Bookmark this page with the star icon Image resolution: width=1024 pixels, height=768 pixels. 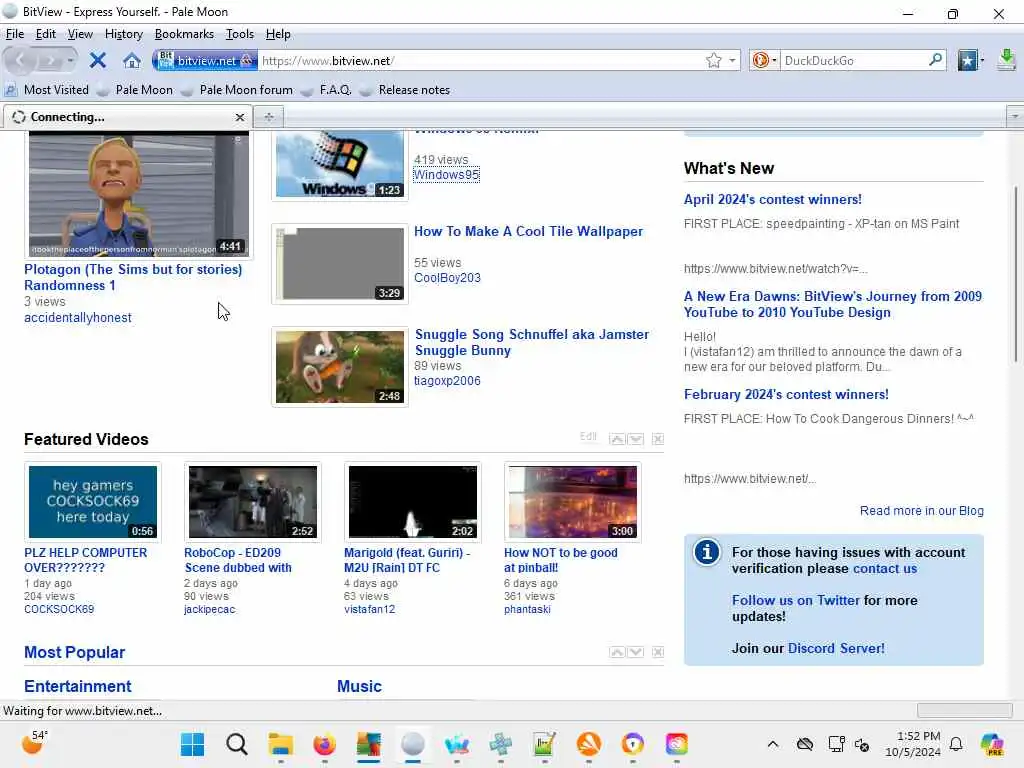click(x=713, y=61)
